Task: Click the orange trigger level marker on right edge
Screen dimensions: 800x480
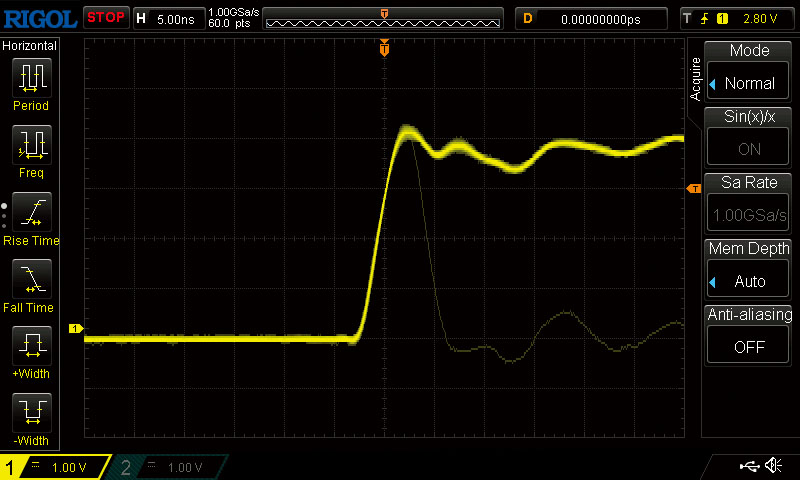Action: (692, 189)
